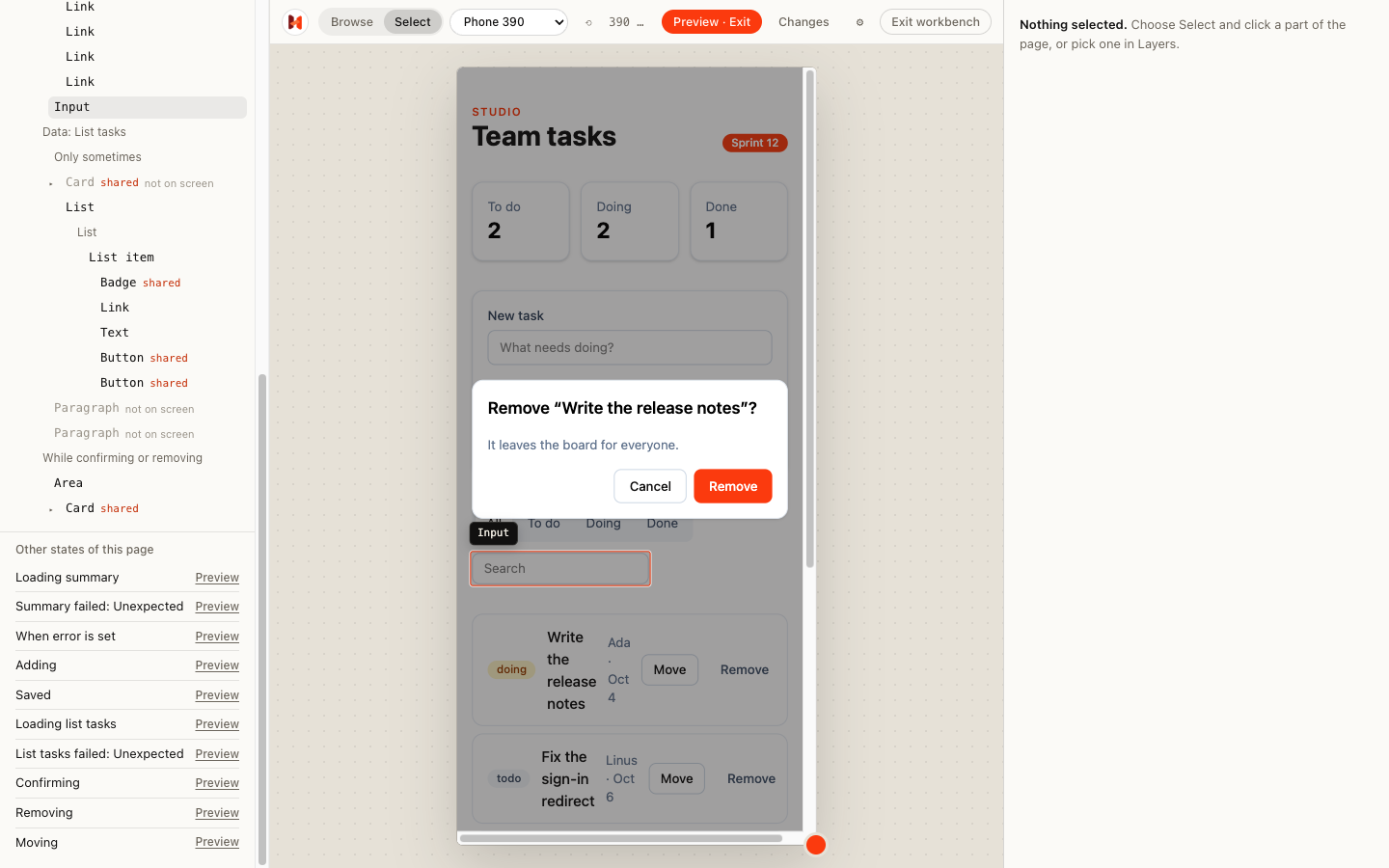This screenshot has width=1389, height=868.
Task: Click the Layers panel vertical scrollbar
Action: pos(261,617)
